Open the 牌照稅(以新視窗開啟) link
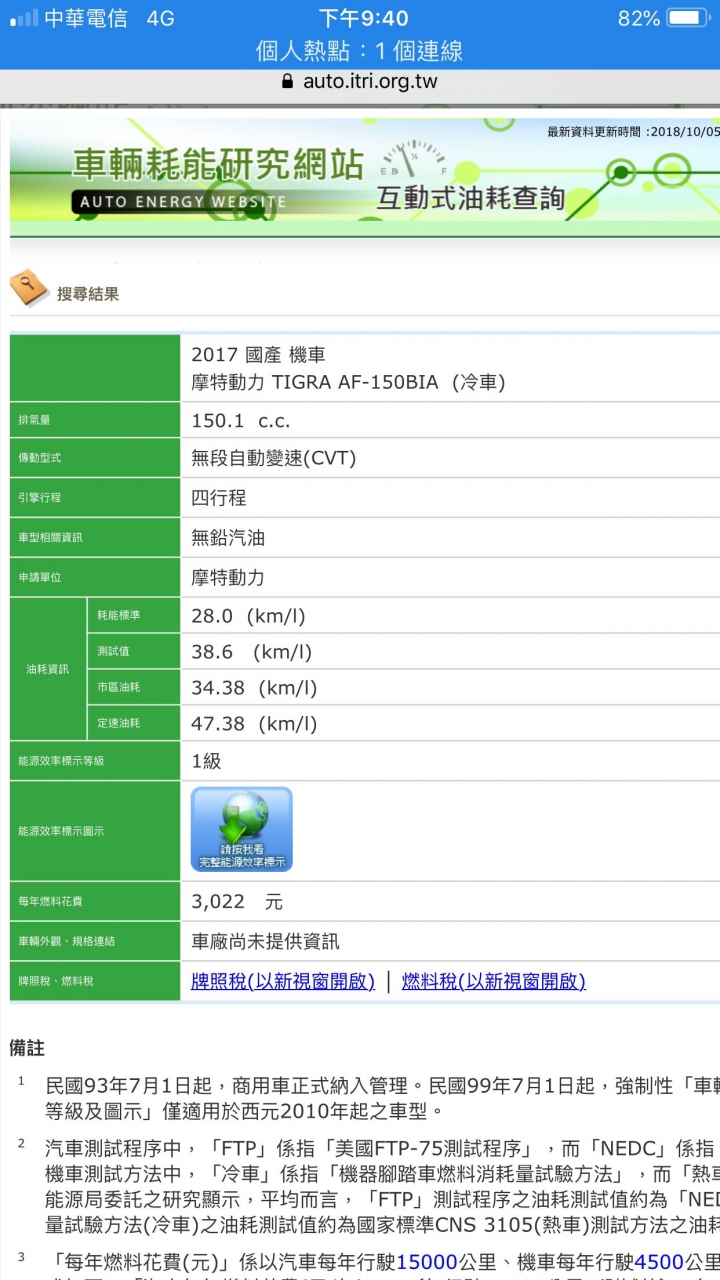 click(283, 981)
